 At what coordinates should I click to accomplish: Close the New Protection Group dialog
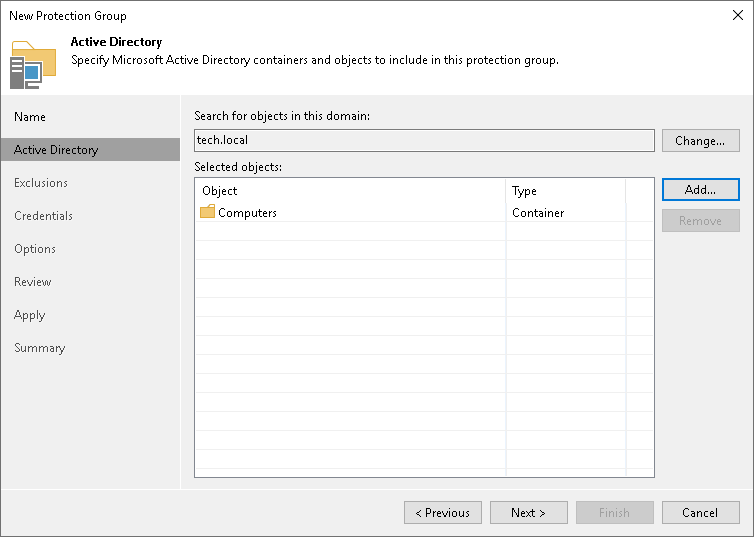click(x=737, y=16)
